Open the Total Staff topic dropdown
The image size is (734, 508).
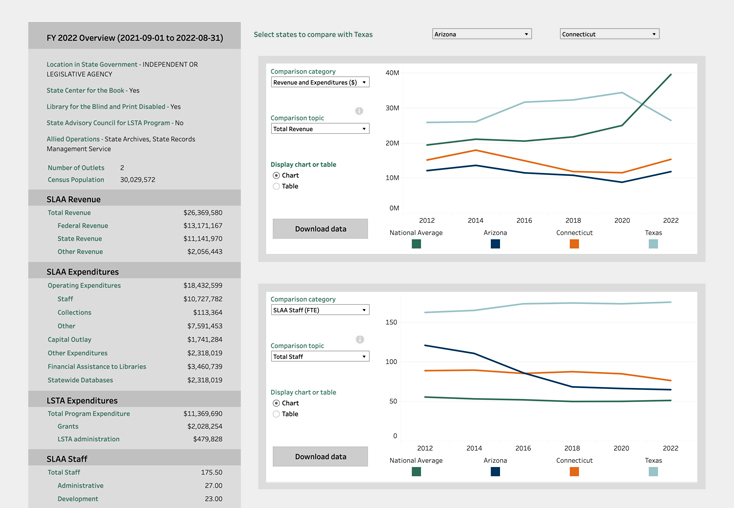[x=320, y=356]
